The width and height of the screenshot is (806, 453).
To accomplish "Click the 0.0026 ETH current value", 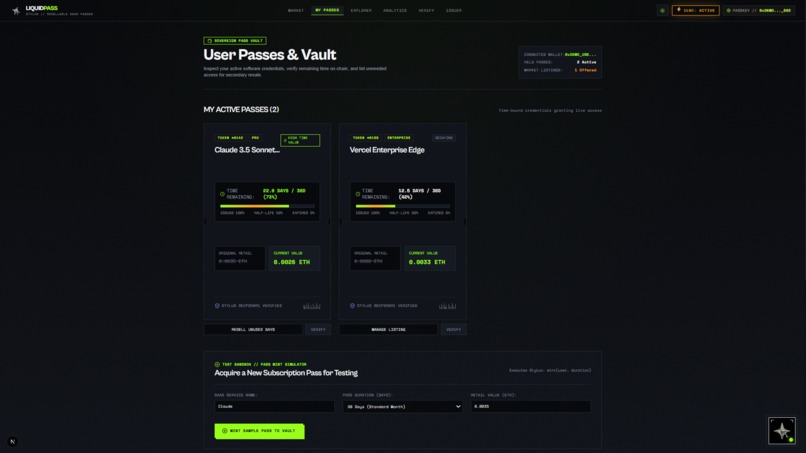I will pos(291,262).
